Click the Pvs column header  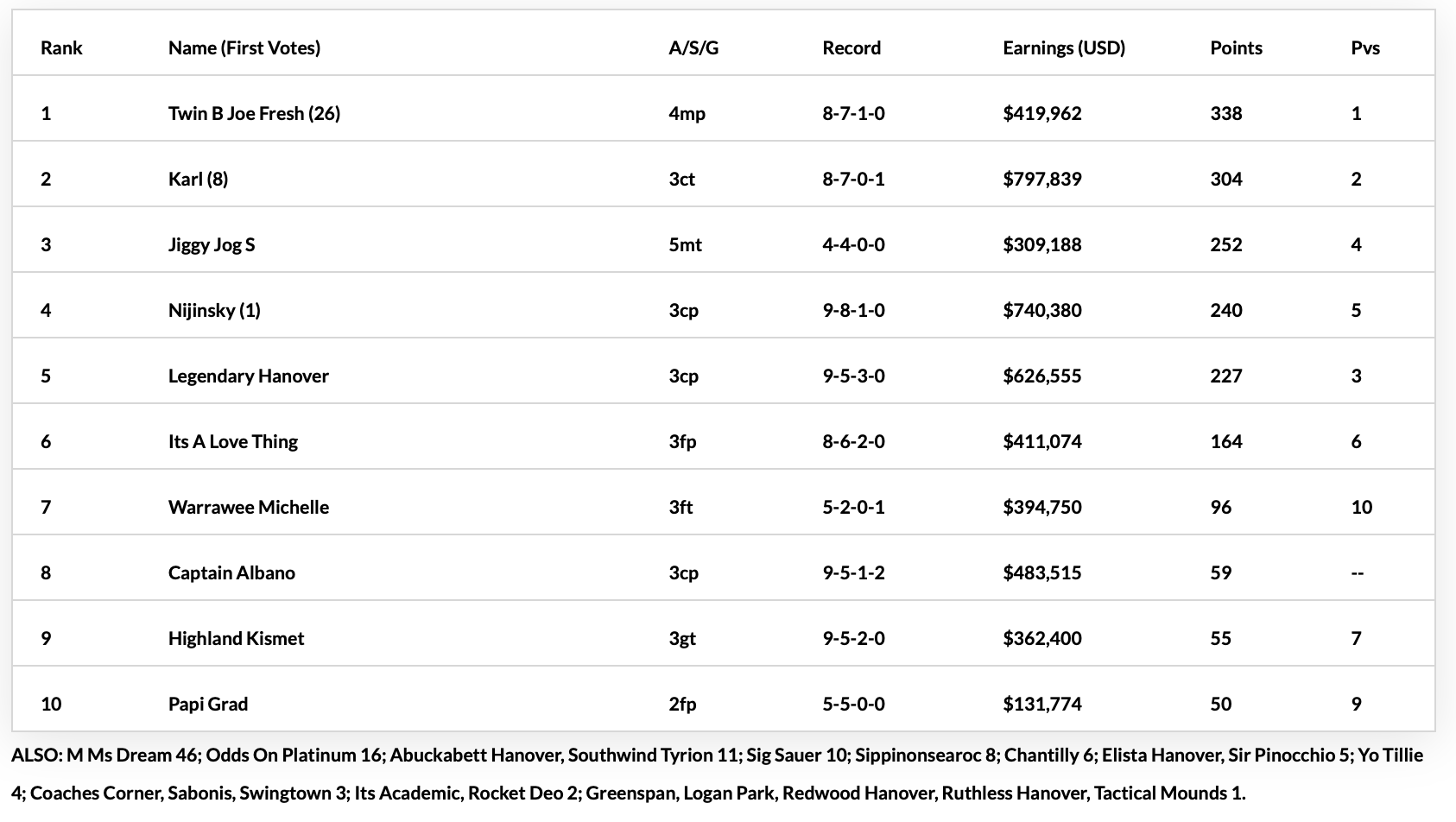pyautogui.click(x=1365, y=47)
